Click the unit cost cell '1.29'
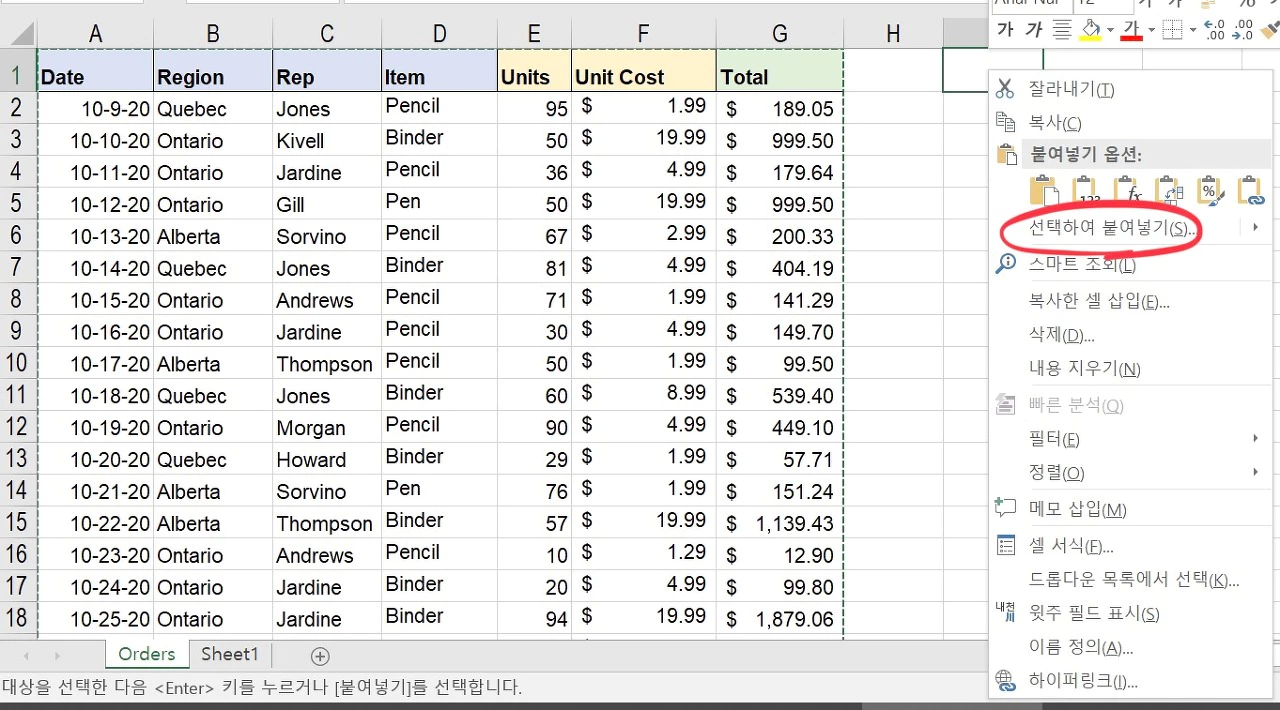The image size is (1280, 710). click(x=644, y=555)
